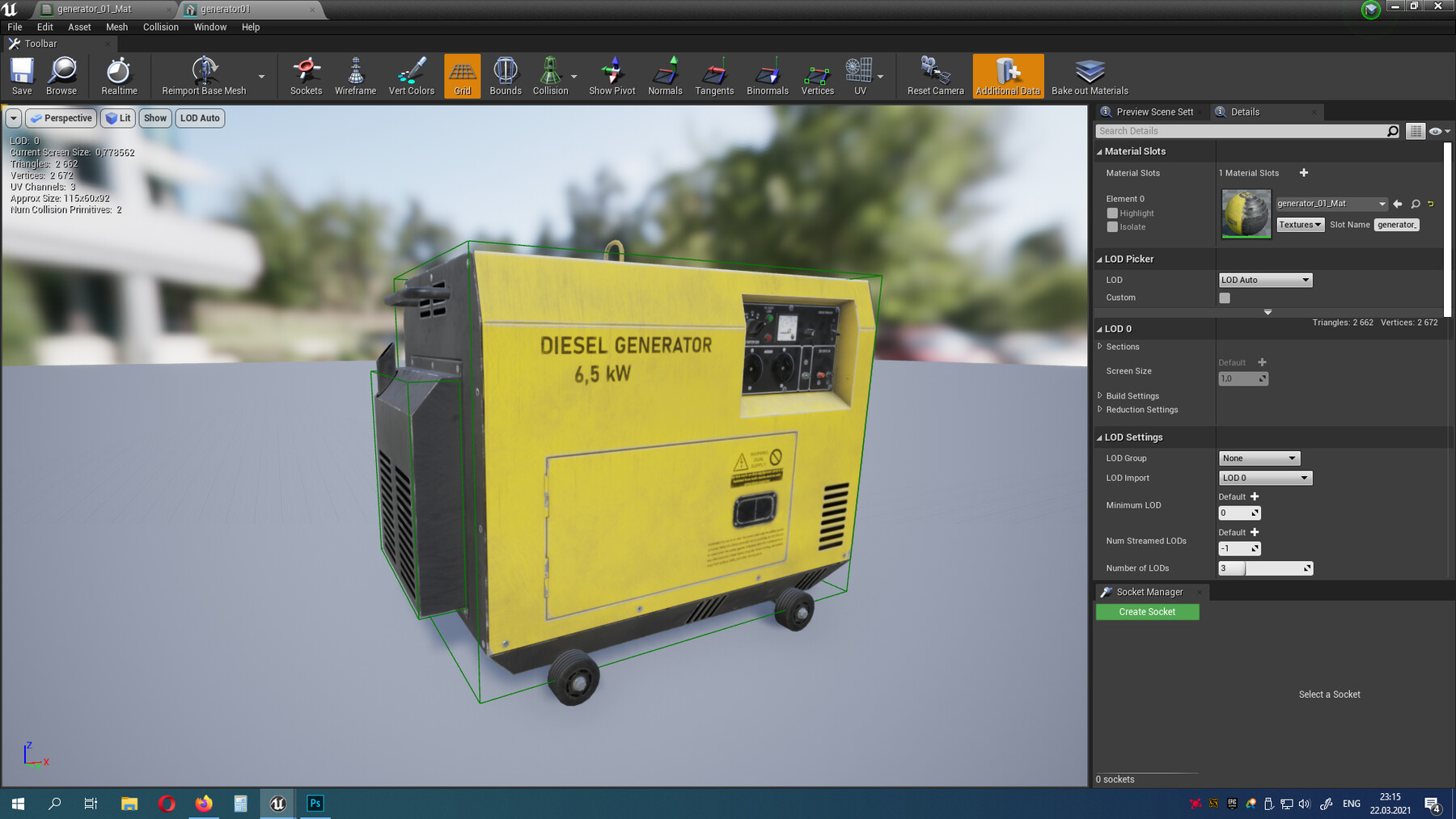Click the Reset Camera icon
This screenshot has height=819, width=1456.
click(934, 75)
